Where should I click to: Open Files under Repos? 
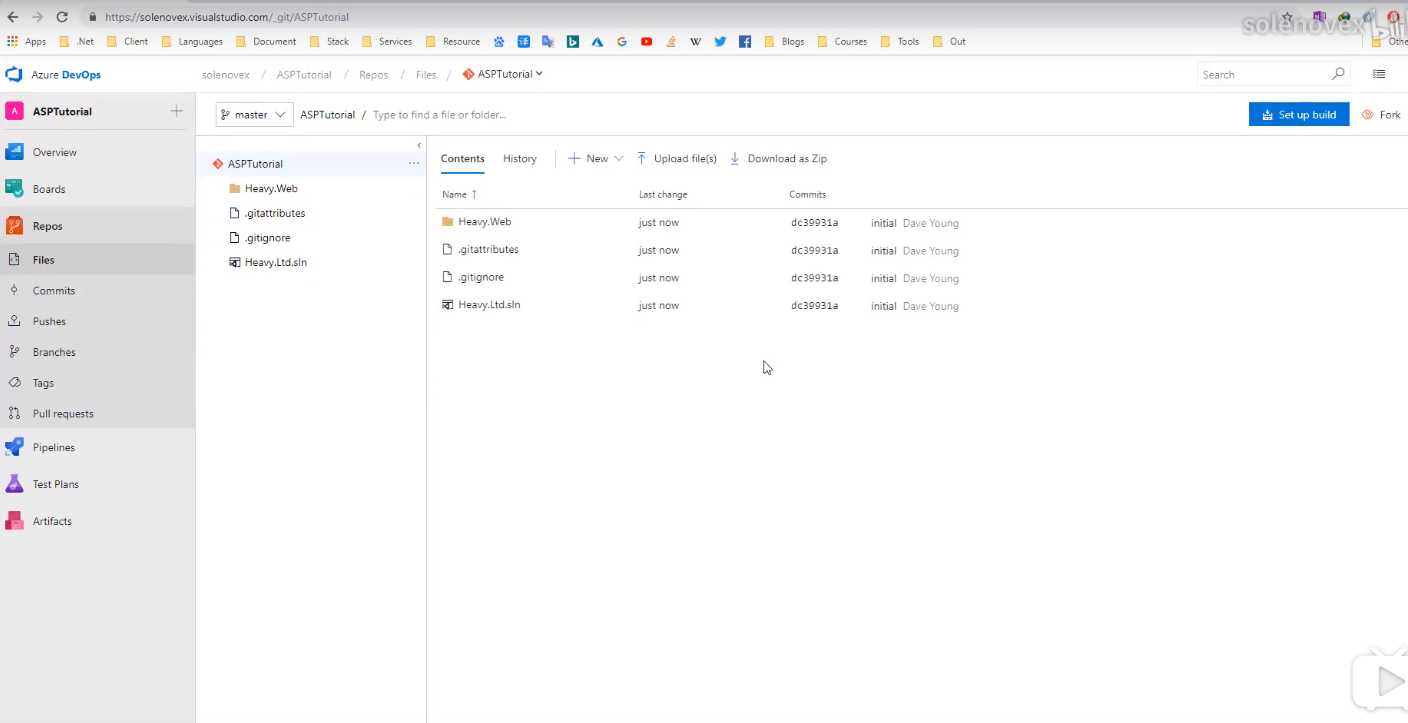[x=43, y=260]
